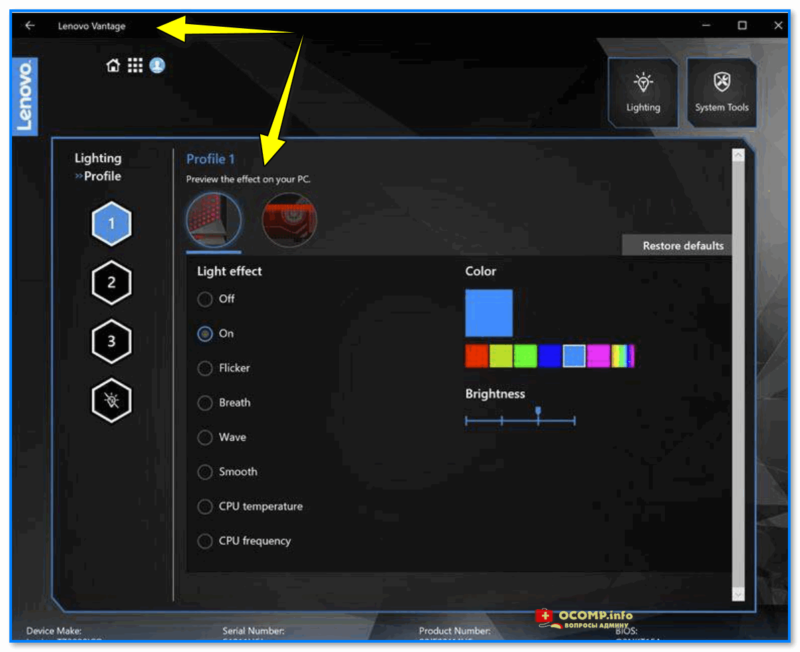Go back with the arrow icon
This screenshot has width=800, height=652.
(30, 25)
